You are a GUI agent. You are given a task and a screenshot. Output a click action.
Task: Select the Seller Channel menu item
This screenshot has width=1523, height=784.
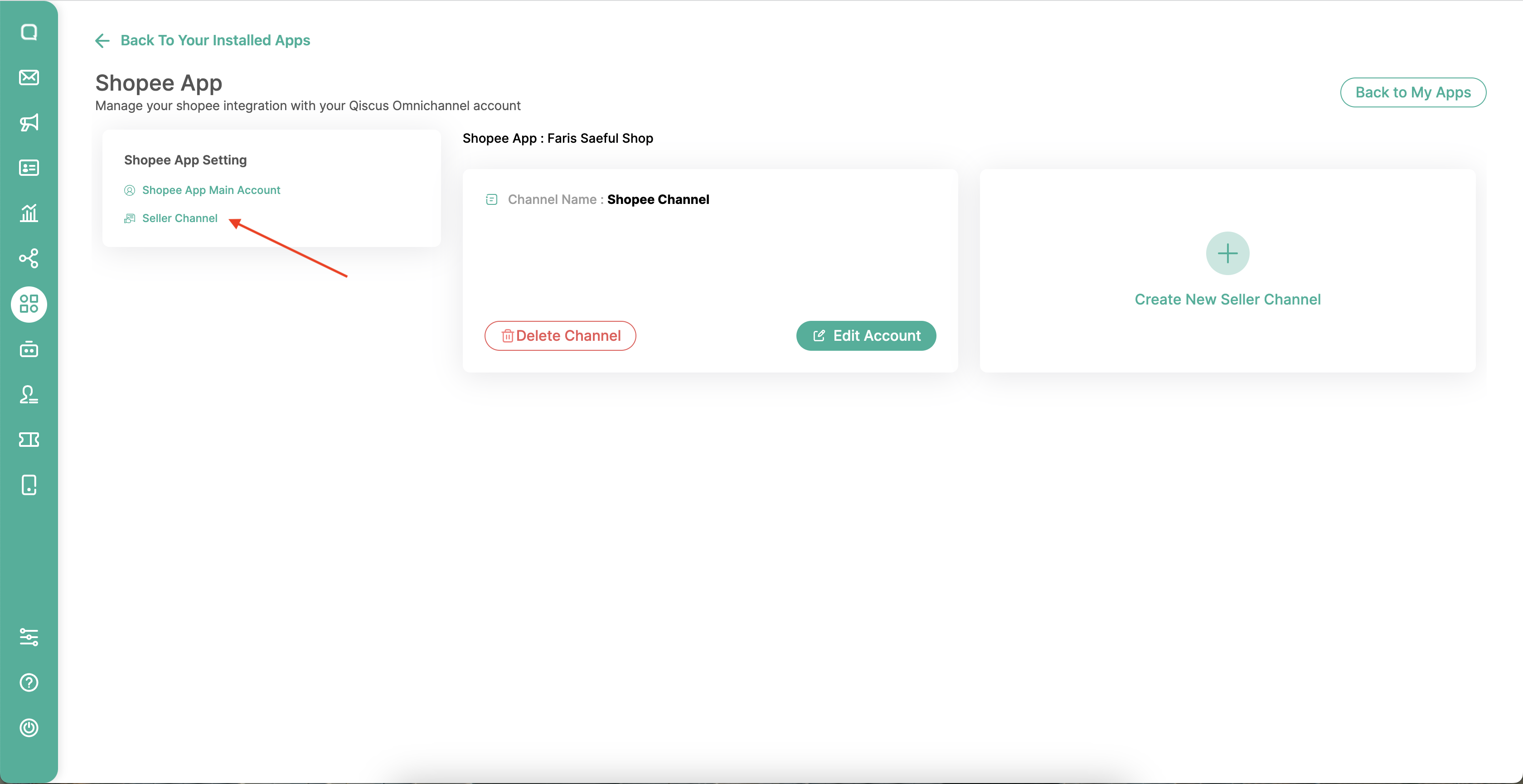click(x=180, y=218)
